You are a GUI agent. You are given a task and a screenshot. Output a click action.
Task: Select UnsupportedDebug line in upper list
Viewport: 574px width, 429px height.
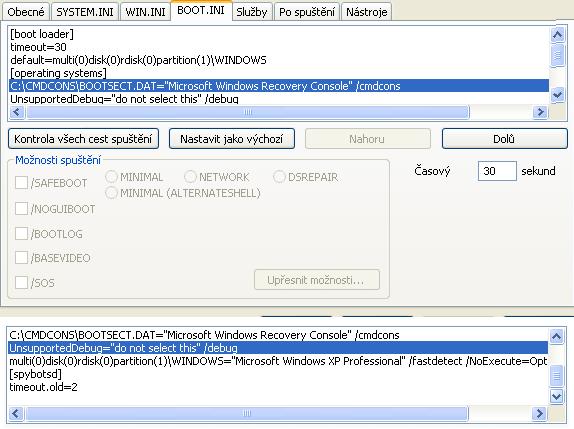click(279, 98)
